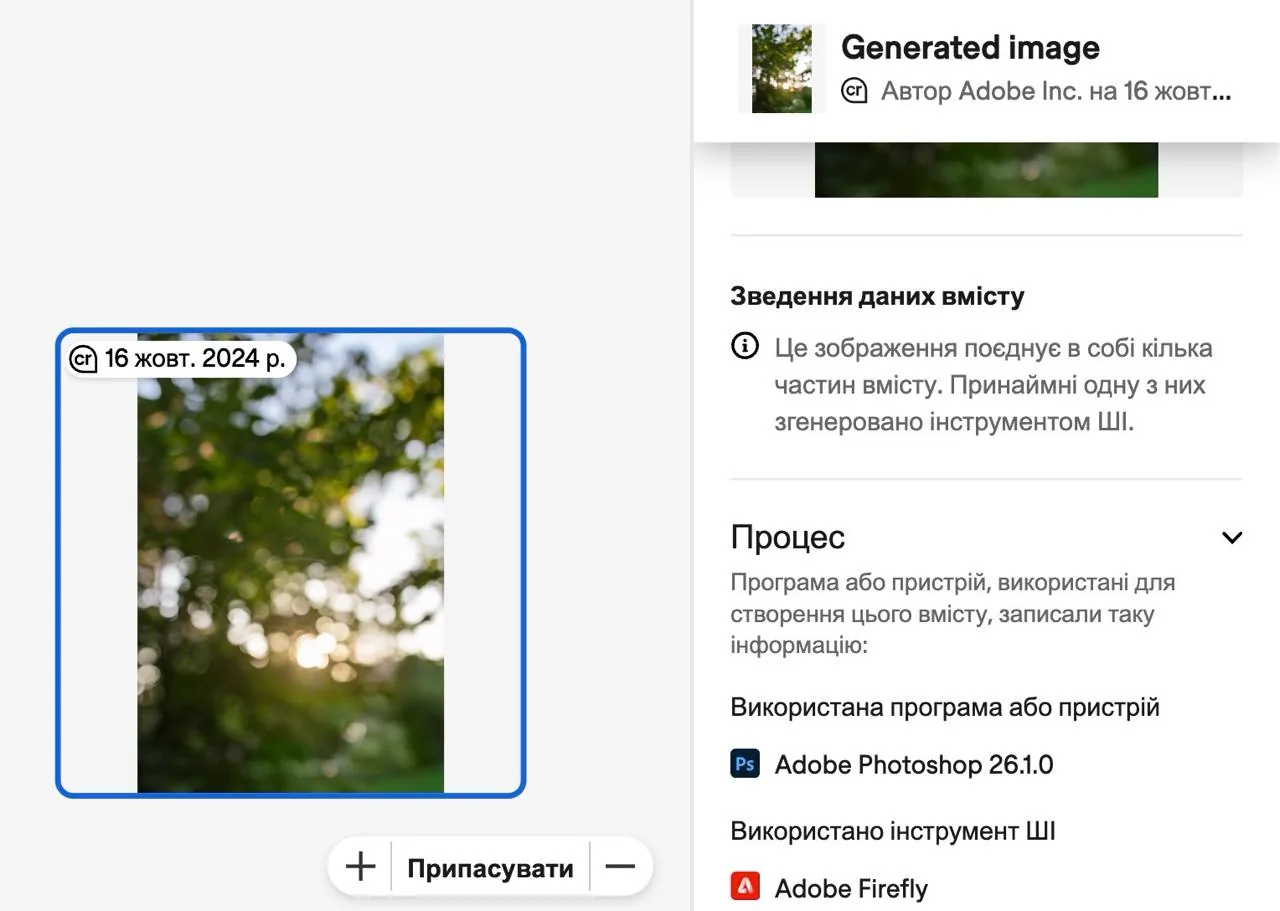Viewport: 1280px width, 911px height.
Task: Click the Adobe Photoshop icon
Action: coord(745,765)
